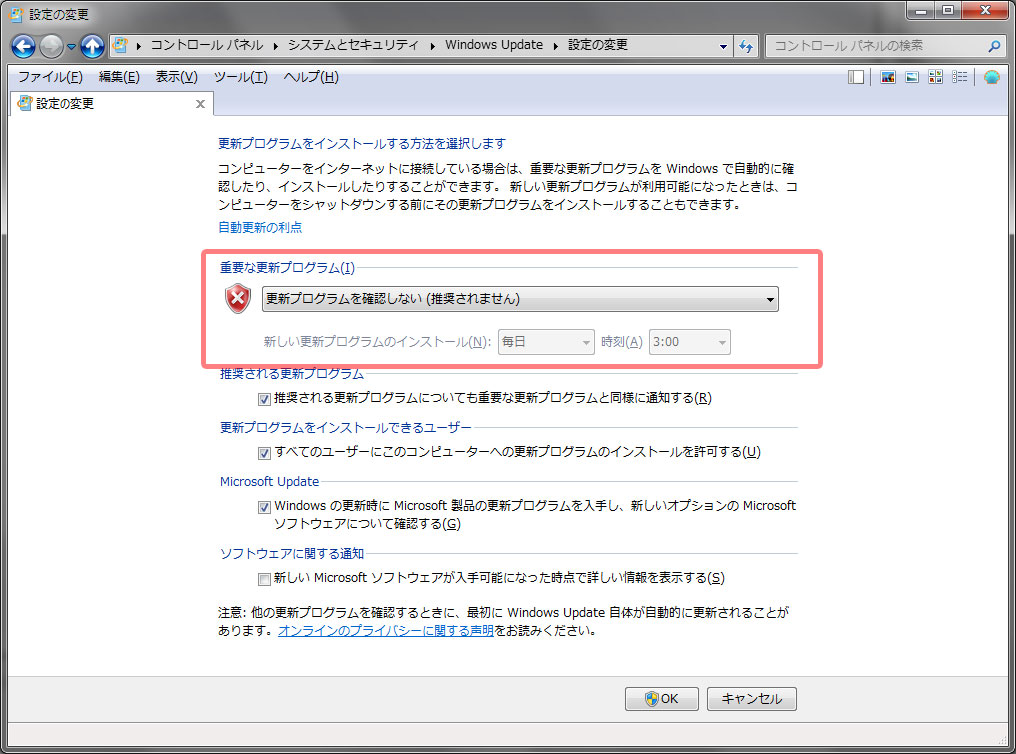Toggle Microsoft 製品の更新プログラム checkbox
This screenshot has height=754, width=1016.
pyautogui.click(x=264, y=507)
